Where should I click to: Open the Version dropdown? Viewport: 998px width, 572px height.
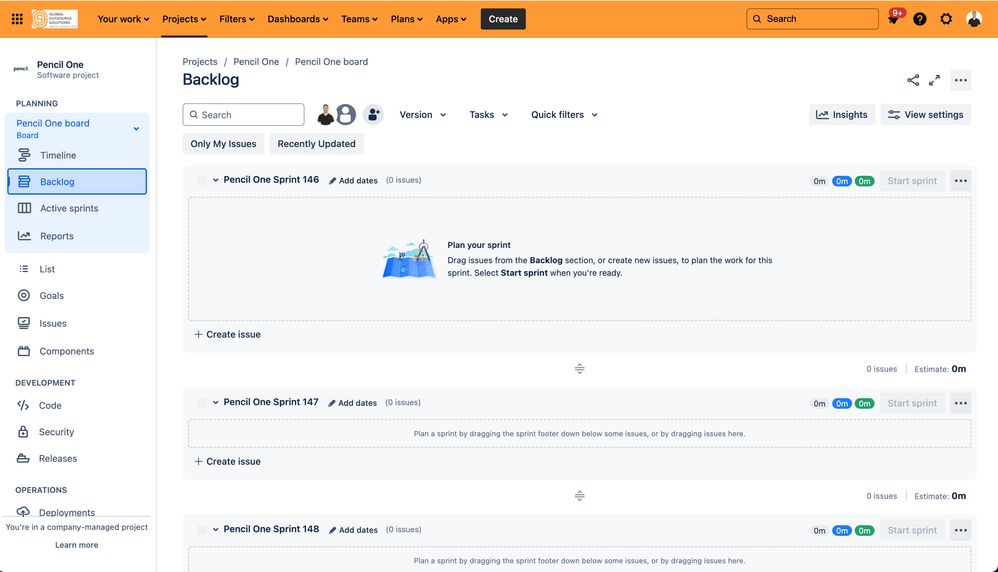click(x=423, y=115)
